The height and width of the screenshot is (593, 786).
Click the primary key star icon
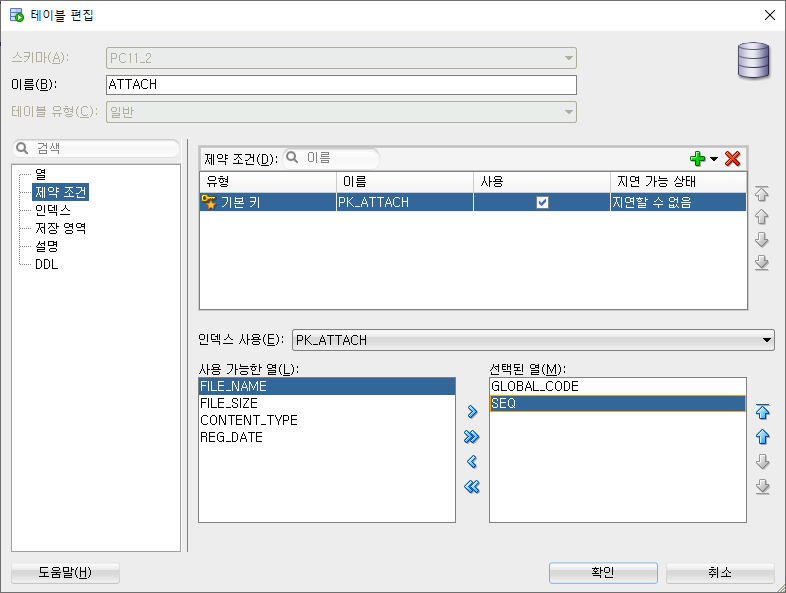[x=209, y=202]
